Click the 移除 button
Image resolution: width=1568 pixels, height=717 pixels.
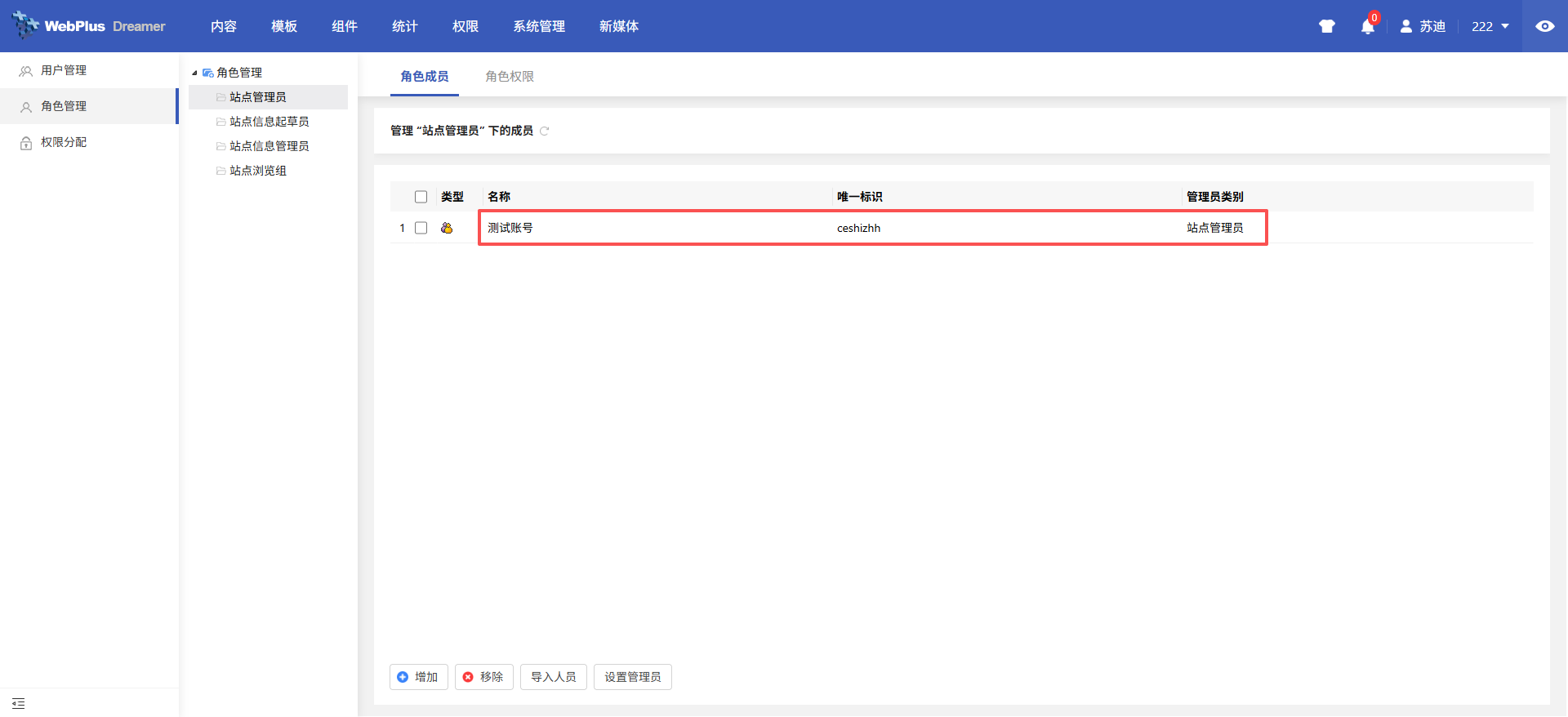483,677
